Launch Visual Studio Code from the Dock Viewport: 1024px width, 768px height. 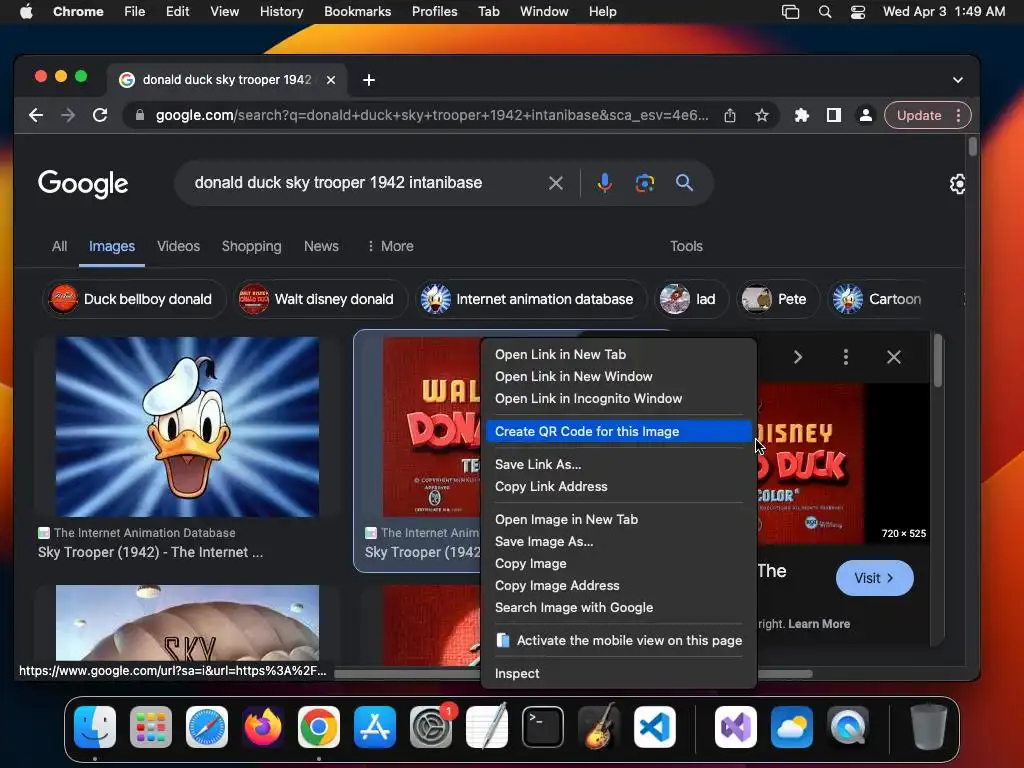(654, 727)
